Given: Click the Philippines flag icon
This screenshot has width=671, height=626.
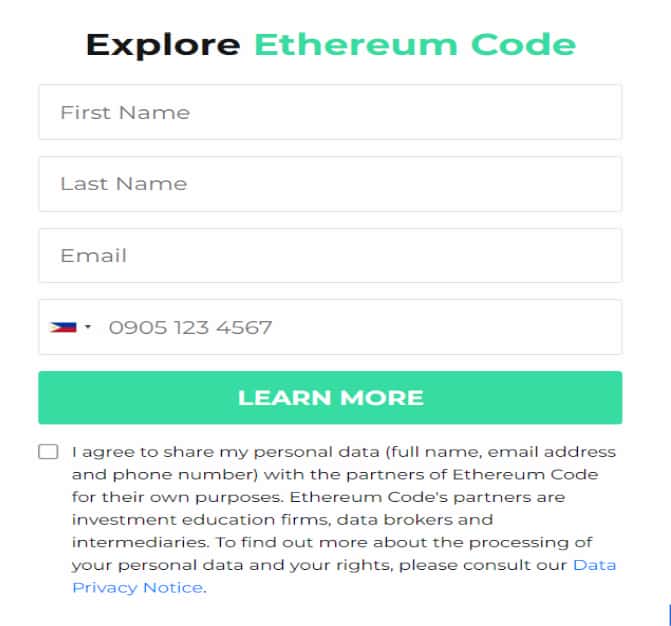Looking at the screenshot, I should point(63,327).
